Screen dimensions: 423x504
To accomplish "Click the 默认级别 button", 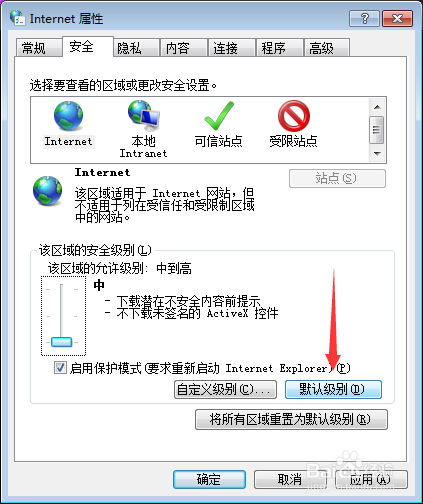I will click(x=333, y=389).
